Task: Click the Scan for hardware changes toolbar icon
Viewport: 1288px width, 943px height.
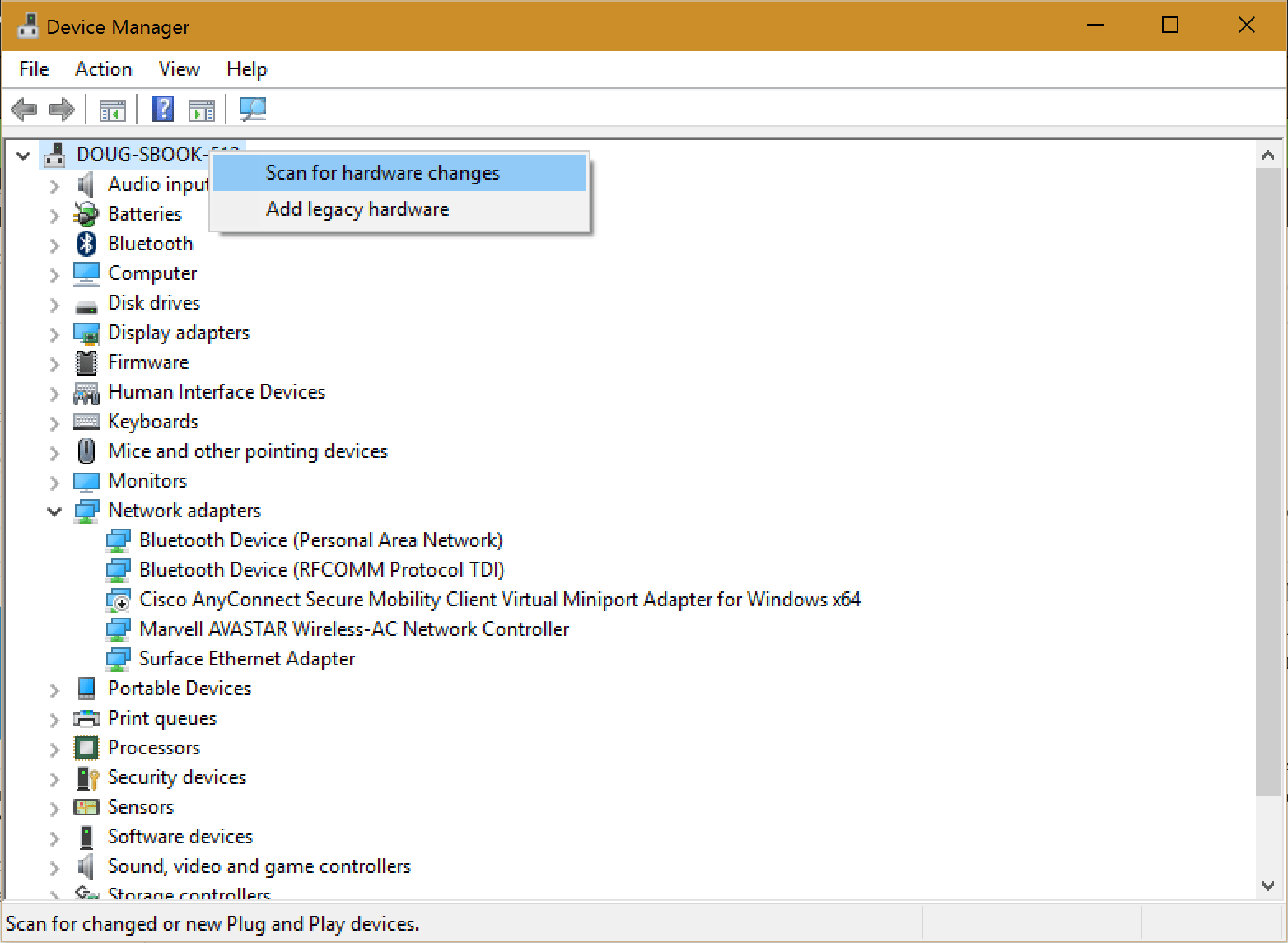Action: [253, 108]
